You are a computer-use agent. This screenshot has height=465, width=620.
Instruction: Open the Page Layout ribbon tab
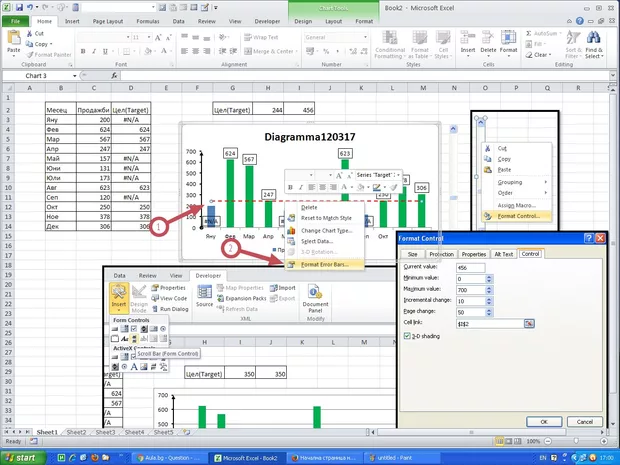(108, 21)
